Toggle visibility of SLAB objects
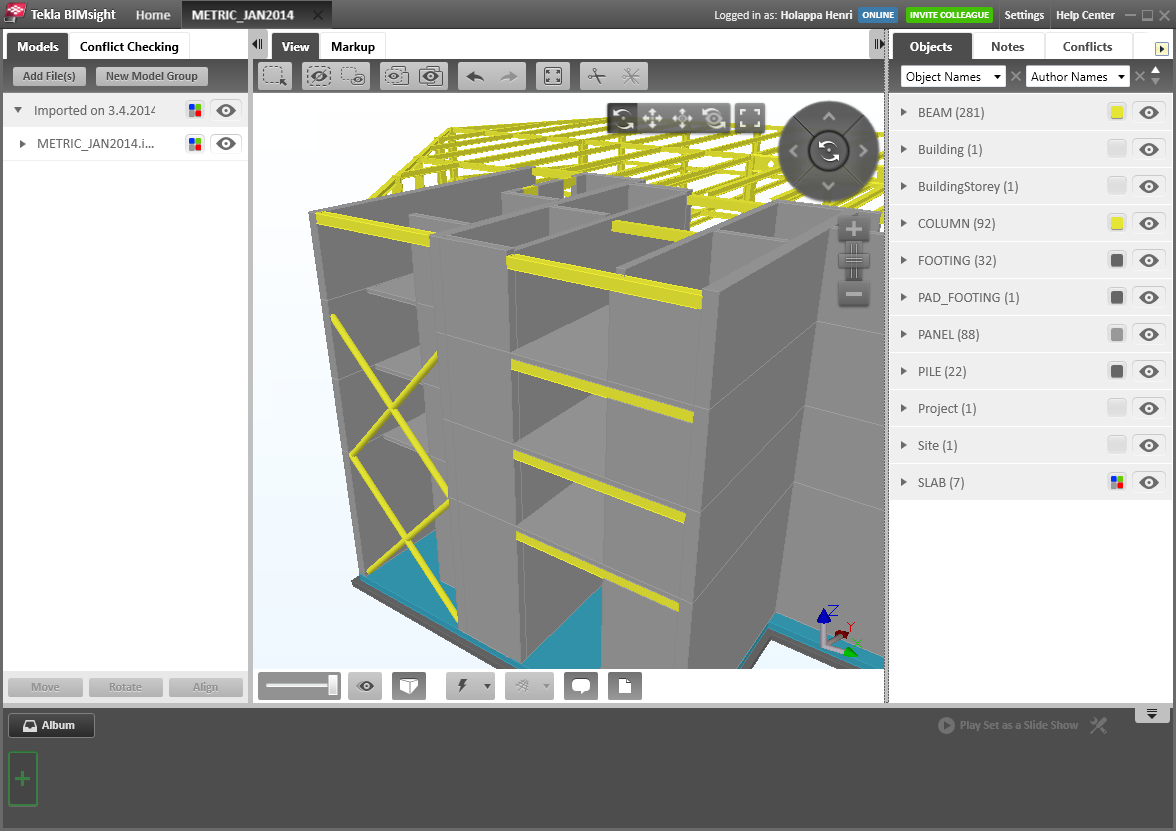1176x831 pixels. [1148, 482]
